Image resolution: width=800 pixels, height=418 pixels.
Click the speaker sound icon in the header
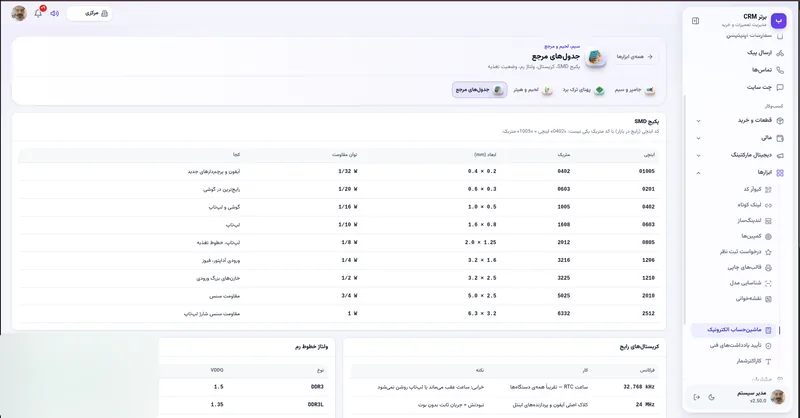55,13
